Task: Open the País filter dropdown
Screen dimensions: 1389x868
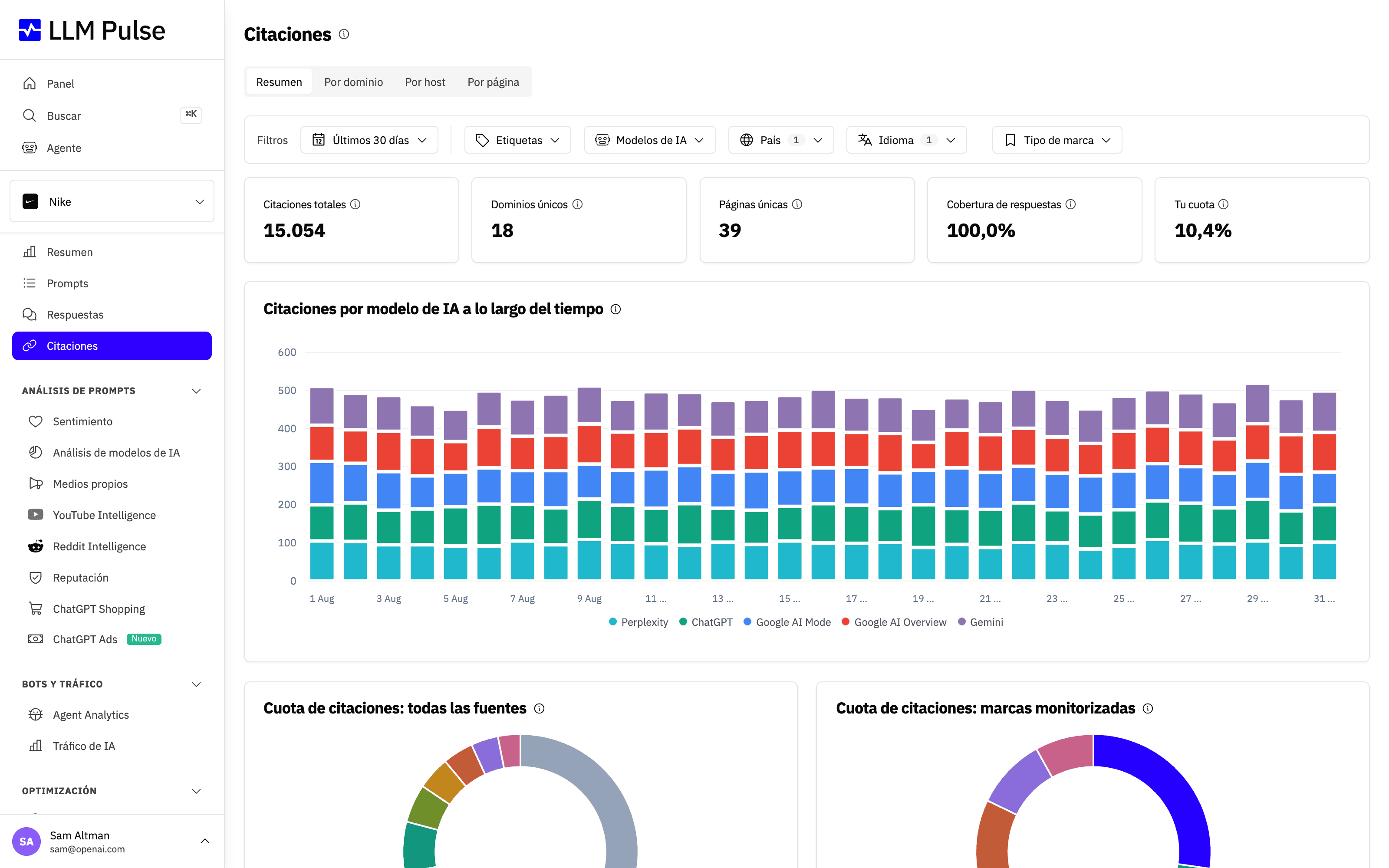Action: click(x=780, y=140)
